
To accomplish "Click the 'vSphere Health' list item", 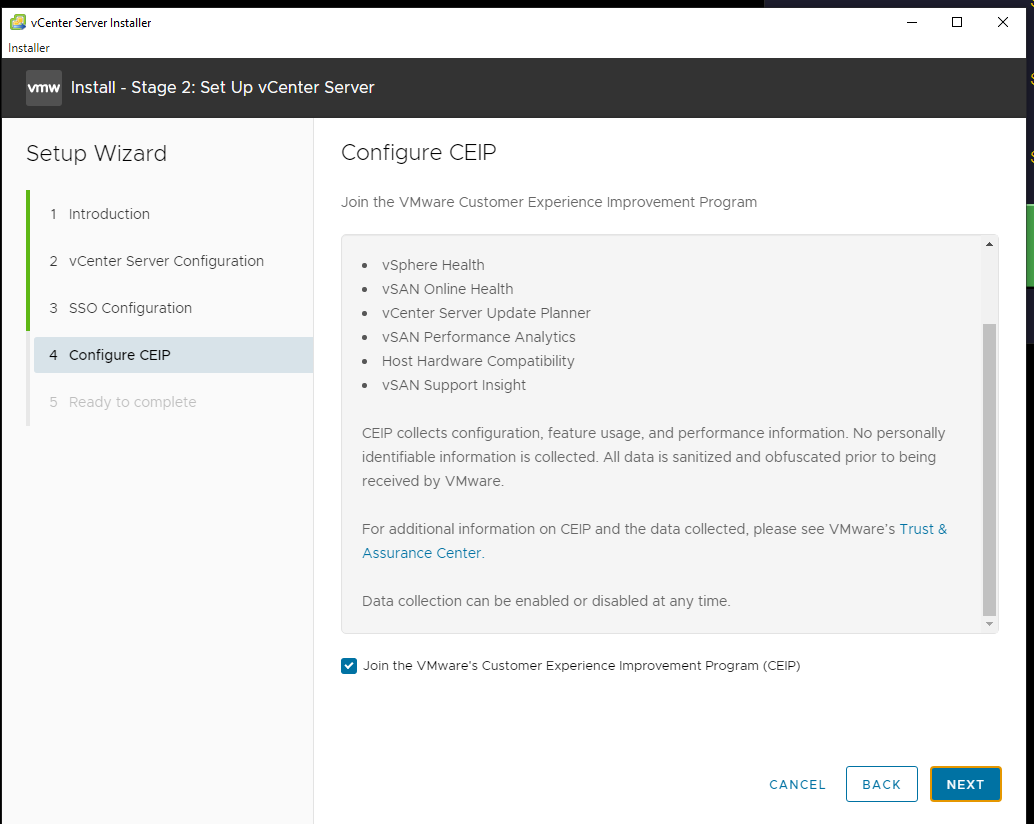I will [x=433, y=265].
